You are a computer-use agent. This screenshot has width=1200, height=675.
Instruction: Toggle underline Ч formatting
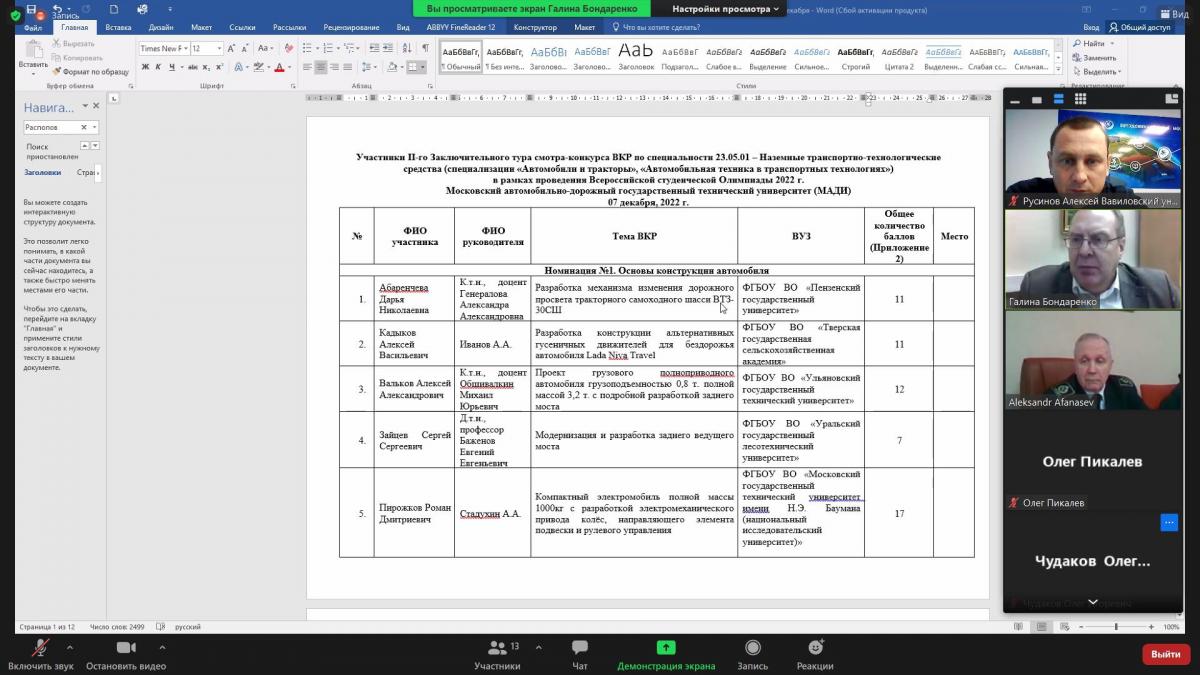(172, 67)
